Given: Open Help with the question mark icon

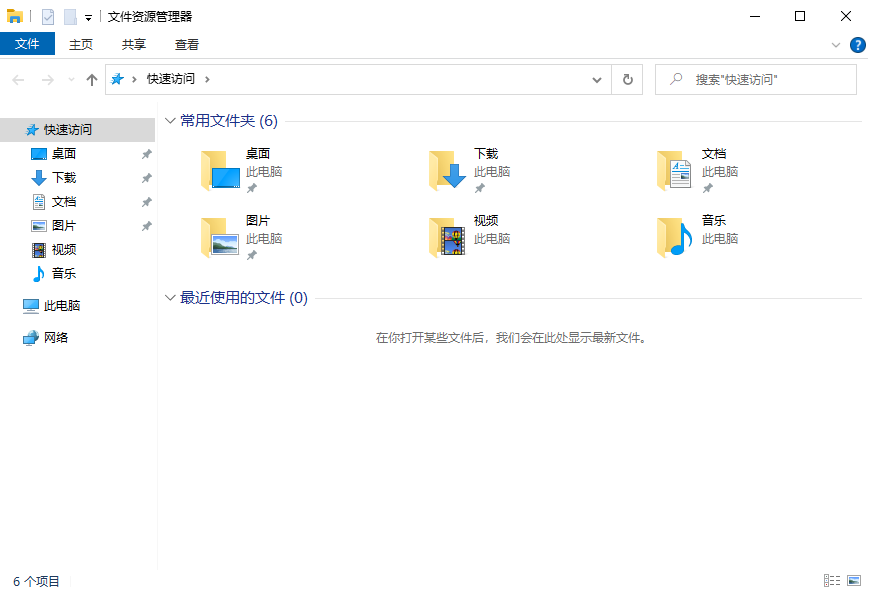Looking at the screenshot, I should tap(857, 45).
